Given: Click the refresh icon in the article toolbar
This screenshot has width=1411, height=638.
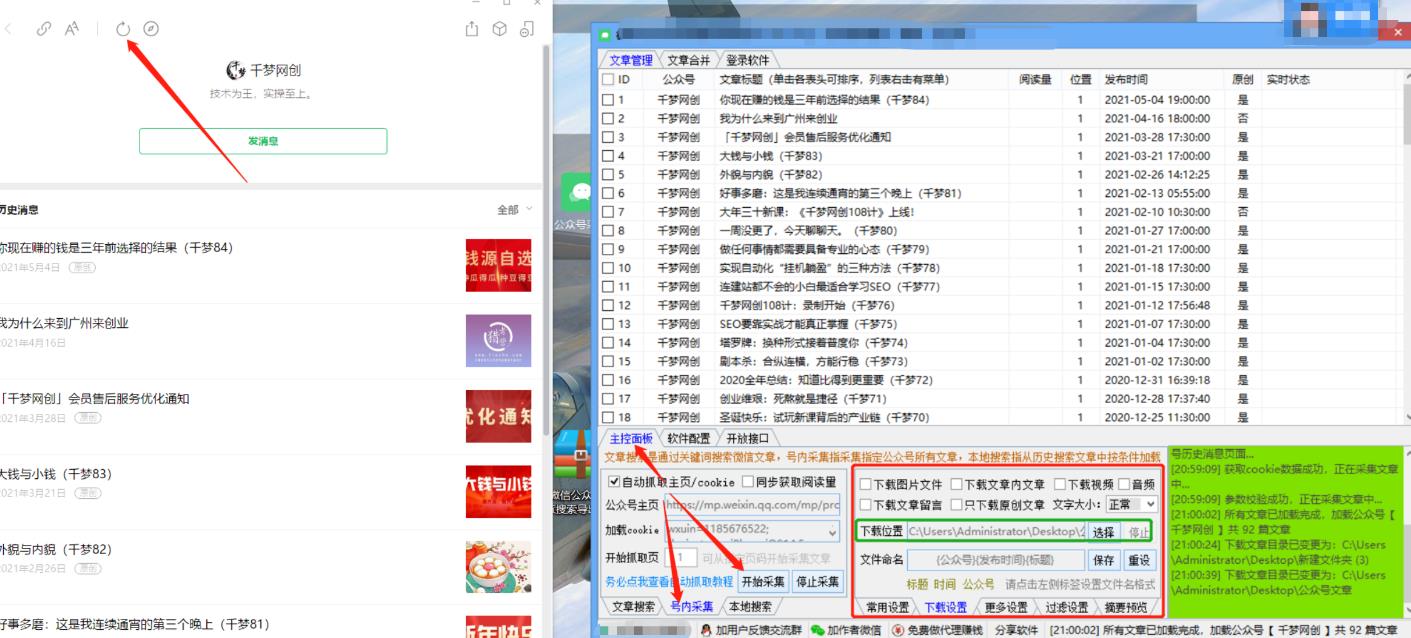Looking at the screenshot, I should click(124, 29).
